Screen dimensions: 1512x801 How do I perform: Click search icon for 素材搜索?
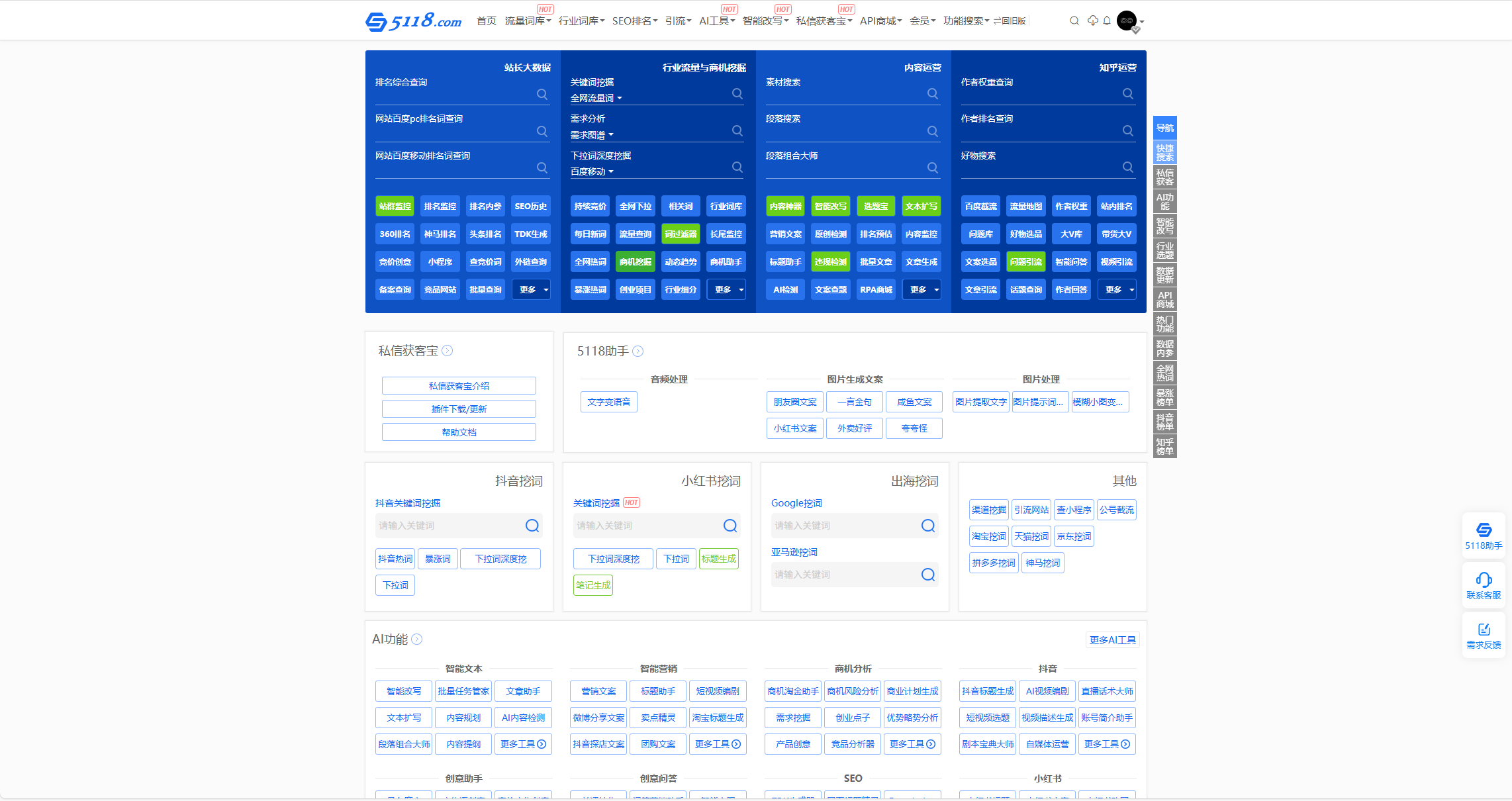point(933,94)
